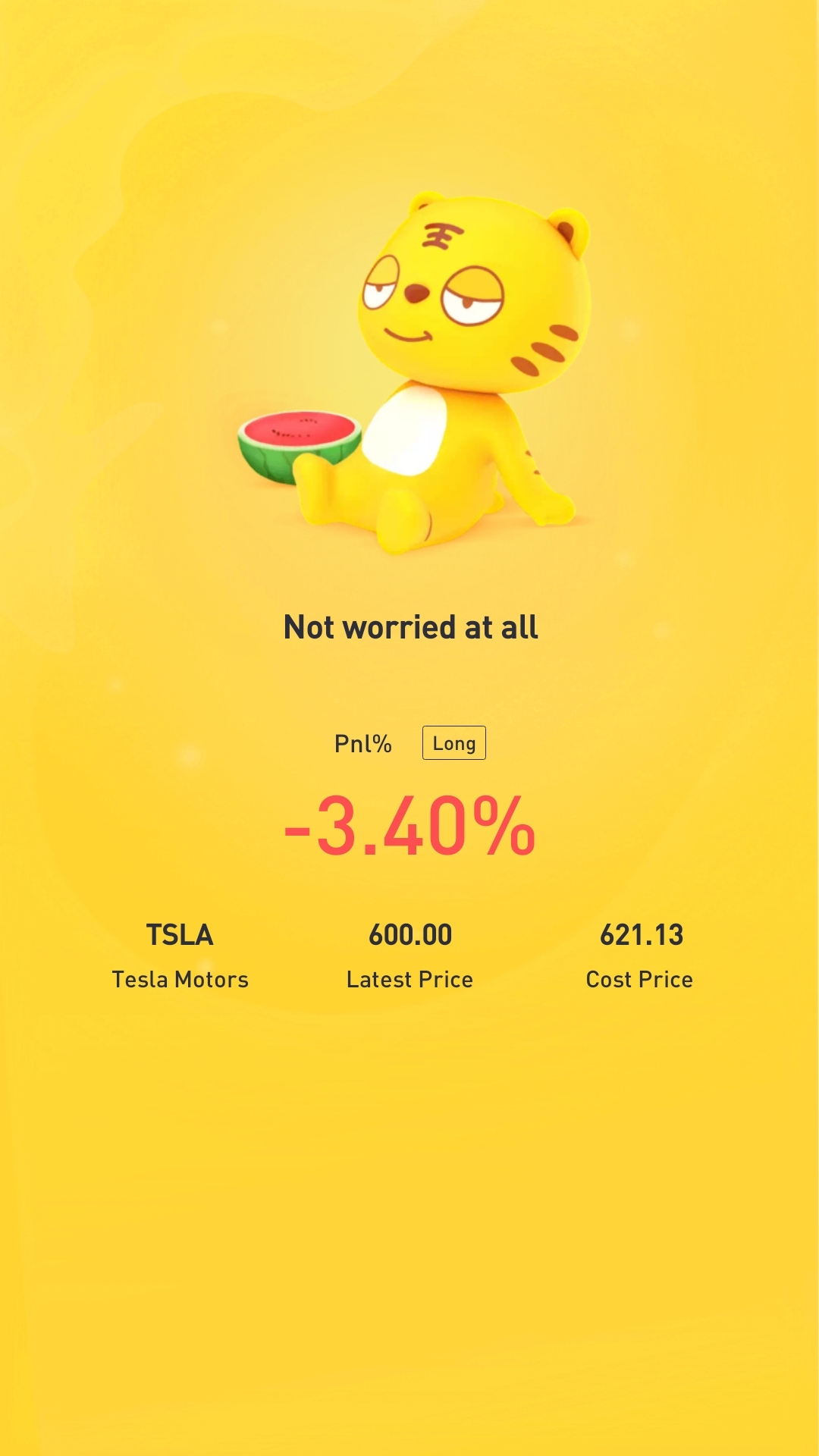Click the Cost Price label

639,980
